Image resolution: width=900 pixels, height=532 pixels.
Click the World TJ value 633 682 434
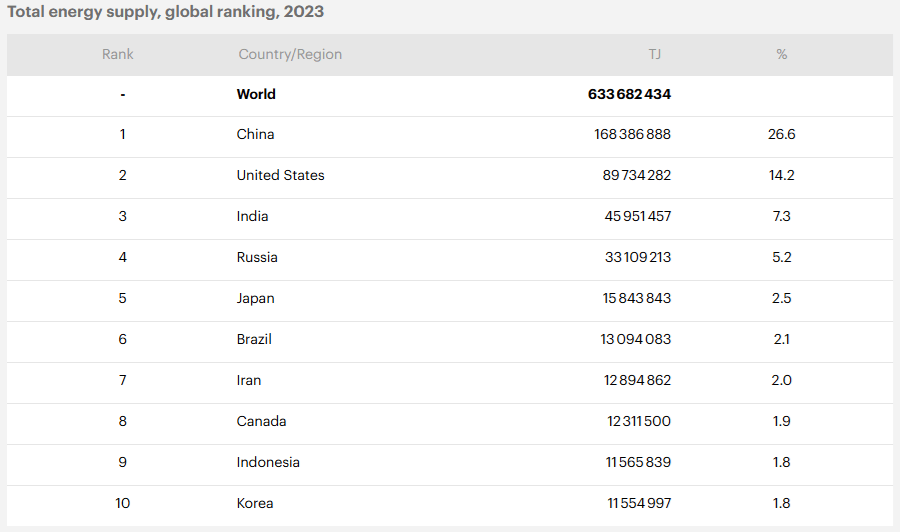tap(629, 94)
